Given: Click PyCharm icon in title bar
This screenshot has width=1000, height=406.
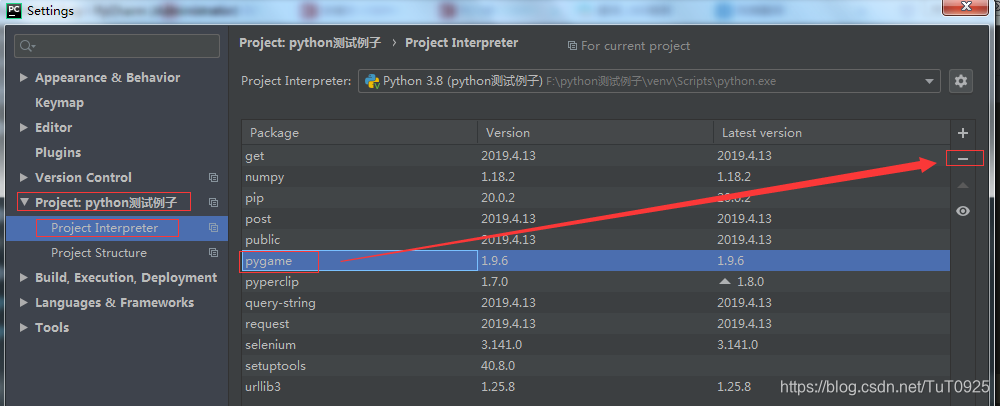Looking at the screenshot, I should tap(13, 10).
